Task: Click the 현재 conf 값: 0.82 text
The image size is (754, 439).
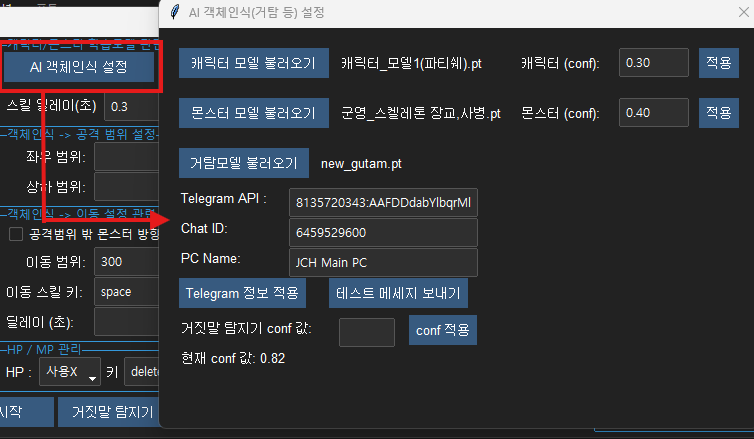Action: [233, 358]
